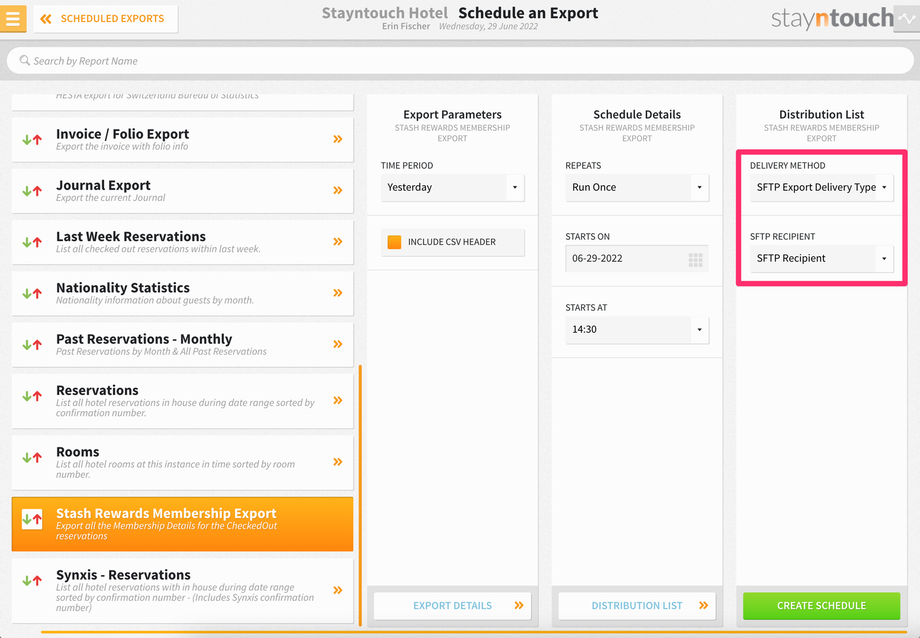This screenshot has height=638, width=920.
Task: Open the Invoice / Folio Export chevron
Action: tap(338, 139)
